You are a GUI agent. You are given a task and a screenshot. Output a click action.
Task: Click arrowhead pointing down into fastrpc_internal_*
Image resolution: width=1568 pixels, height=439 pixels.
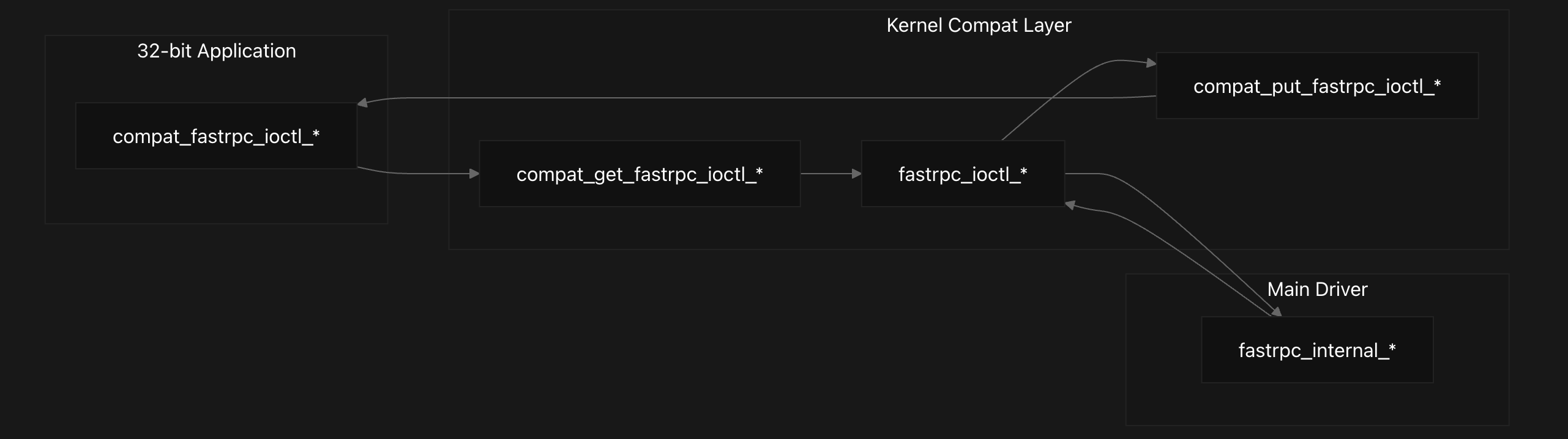pyautogui.click(x=1276, y=312)
